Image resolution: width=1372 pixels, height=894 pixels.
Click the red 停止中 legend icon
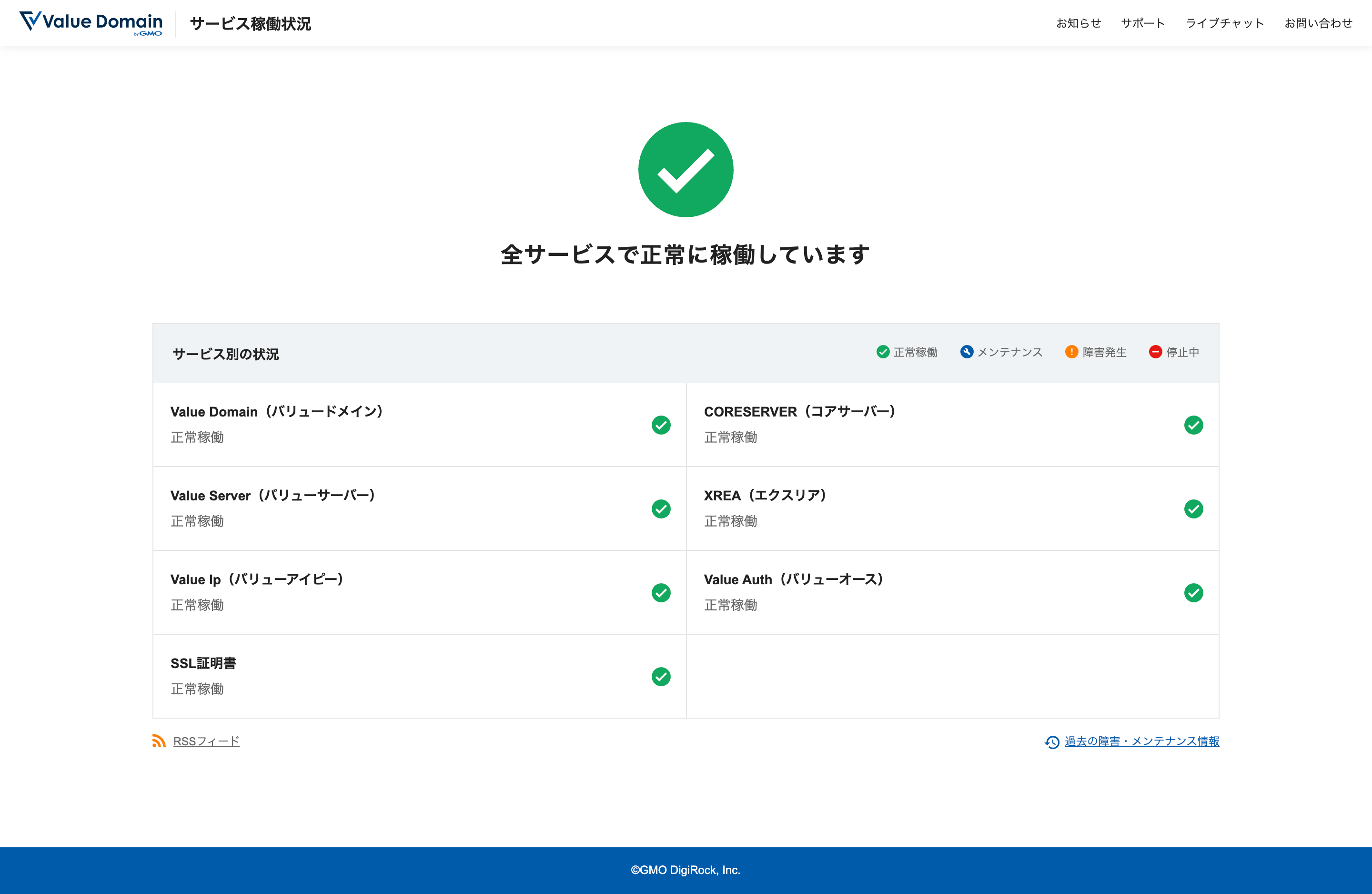(x=1155, y=352)
